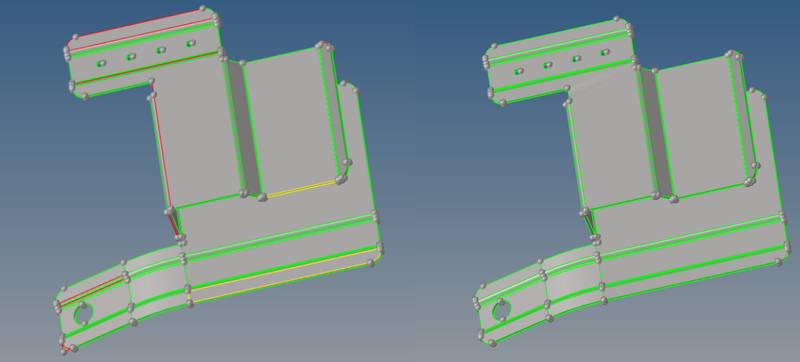Select the raised box front face on right model
The height and width of the screenshot is (362, 800).
point(703,126)
